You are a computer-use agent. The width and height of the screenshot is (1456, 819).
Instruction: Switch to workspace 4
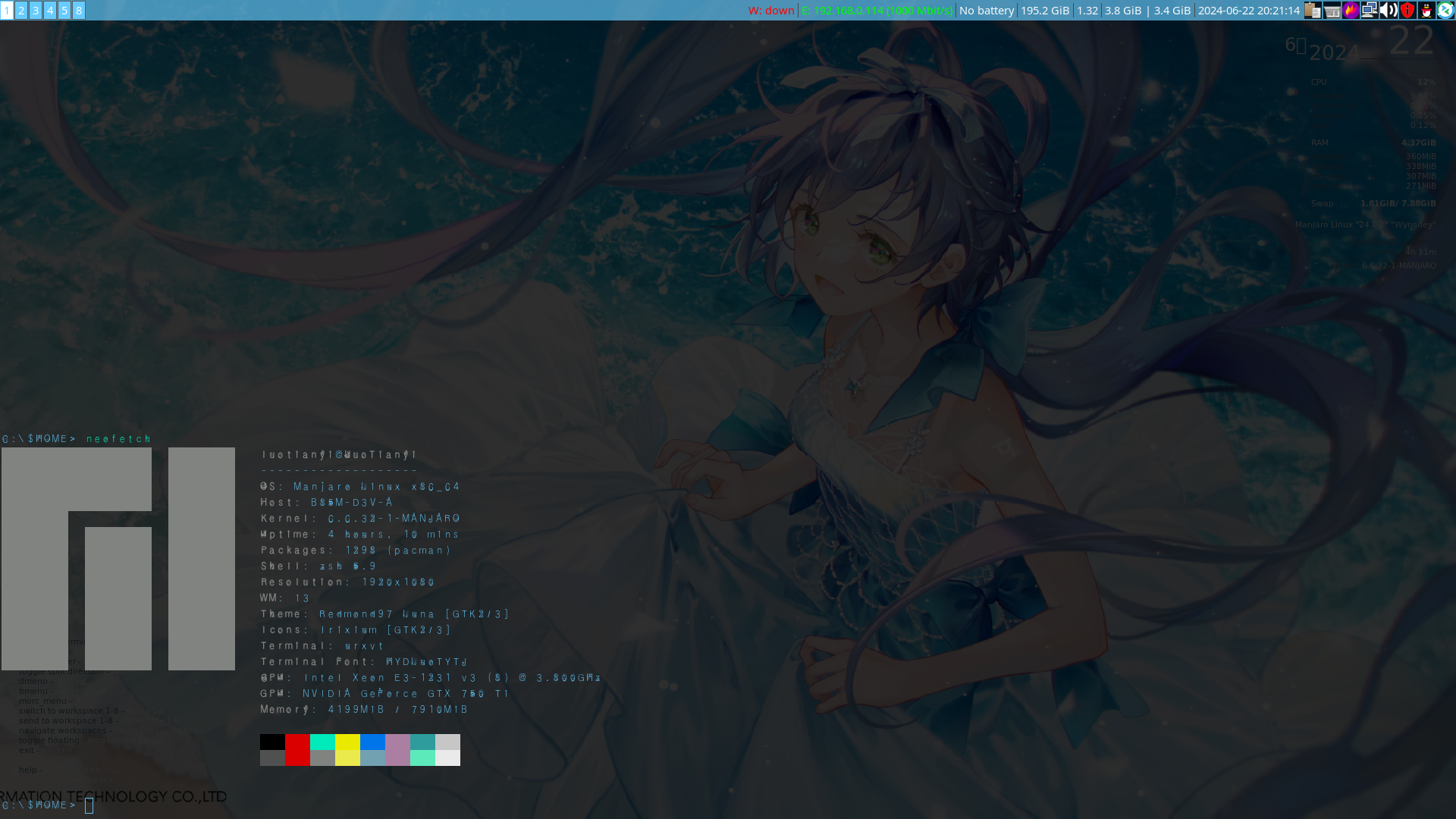[x=50, y=10]
